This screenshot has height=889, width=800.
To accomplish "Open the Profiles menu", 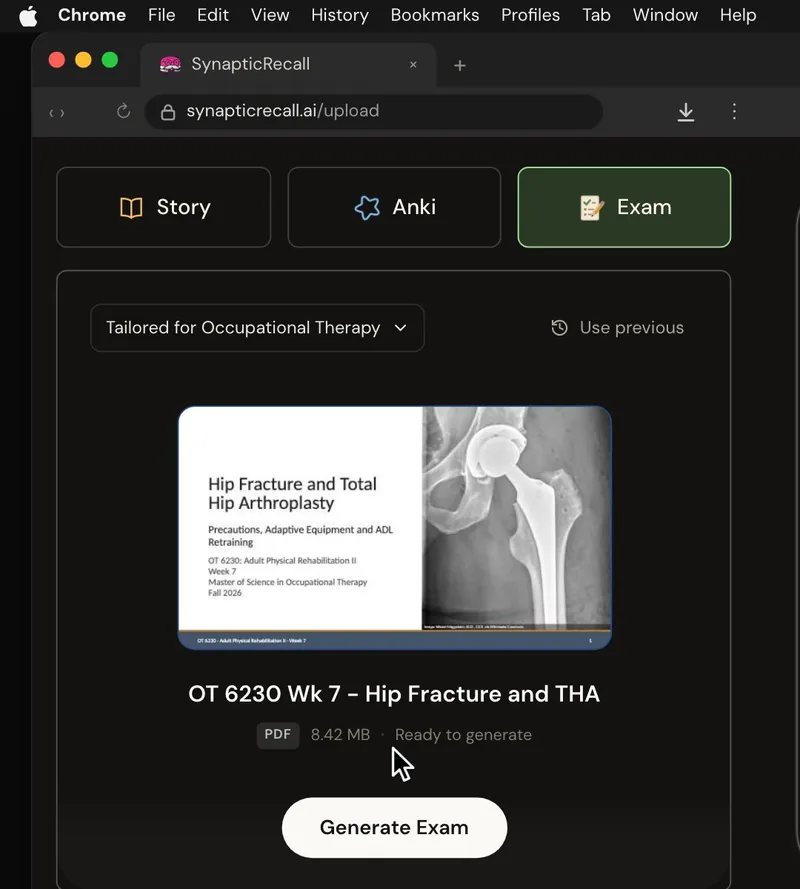I will pyautogui.click(x=530, y=15).
